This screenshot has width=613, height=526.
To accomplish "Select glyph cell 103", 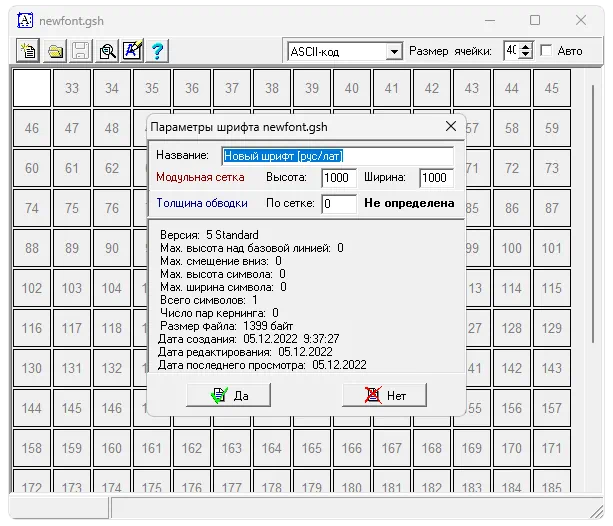I will click(72, 288).
